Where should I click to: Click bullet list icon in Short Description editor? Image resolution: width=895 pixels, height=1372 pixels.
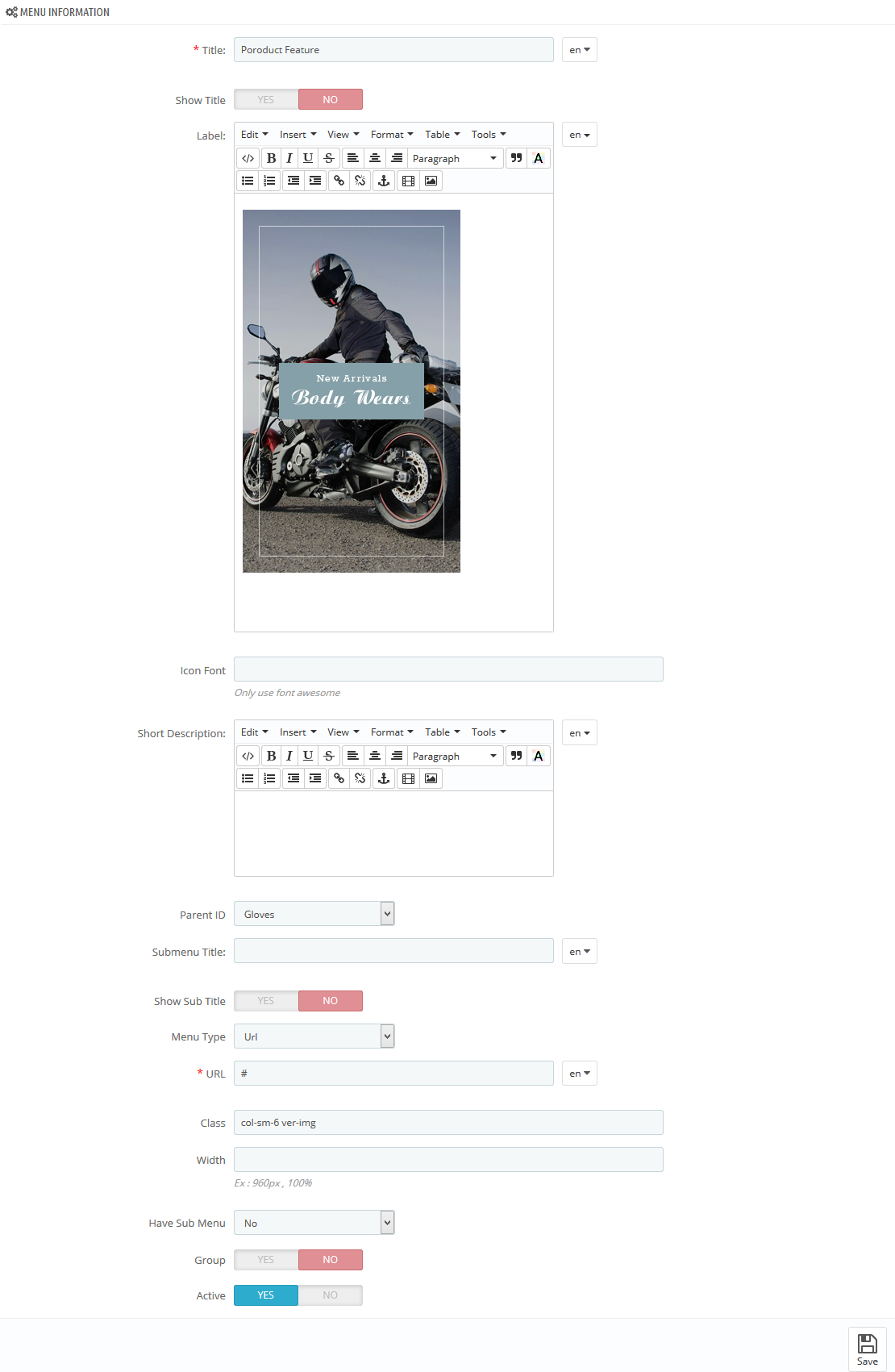coord(248,778)
